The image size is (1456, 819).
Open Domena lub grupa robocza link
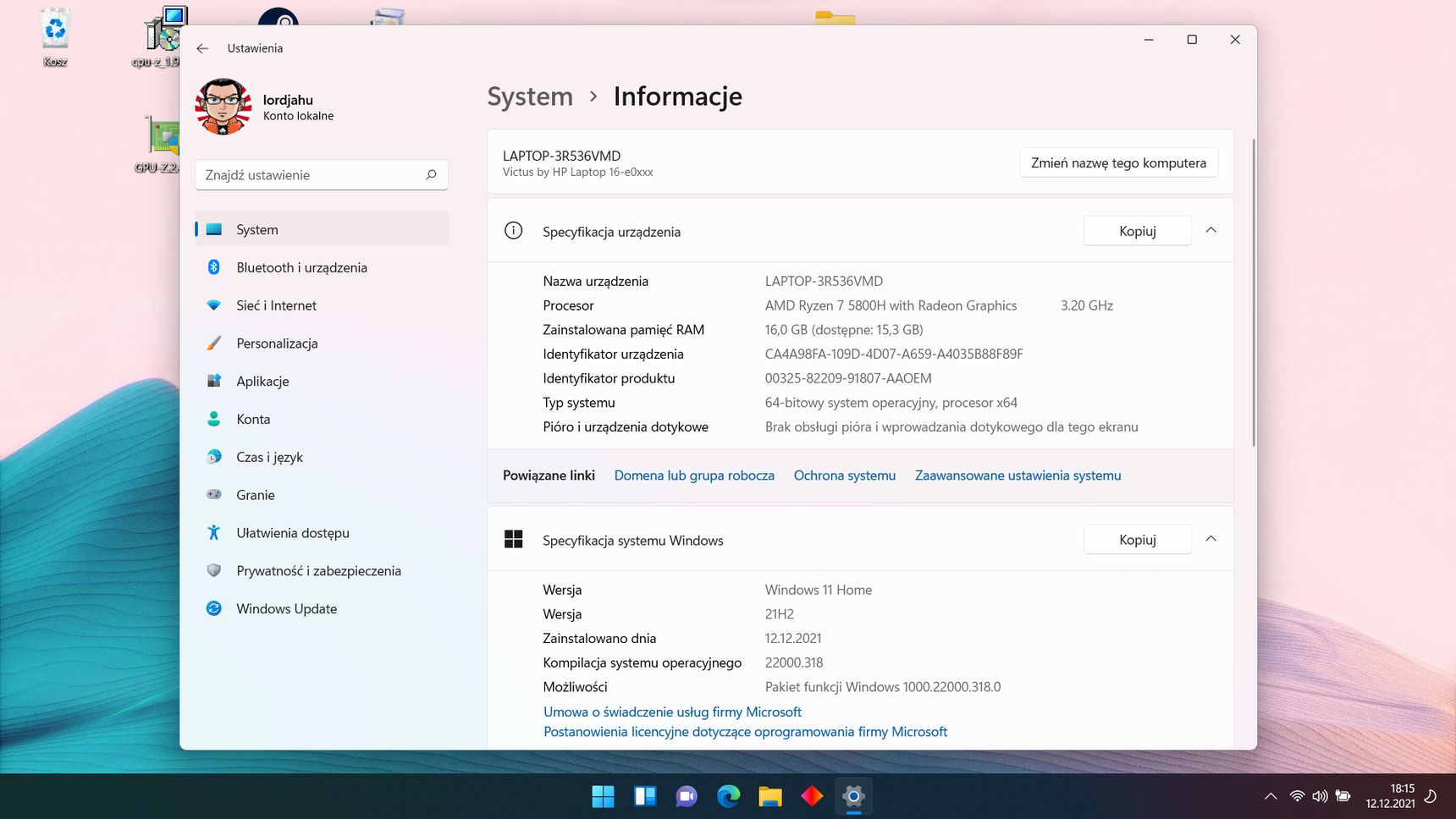click(694, 475)
